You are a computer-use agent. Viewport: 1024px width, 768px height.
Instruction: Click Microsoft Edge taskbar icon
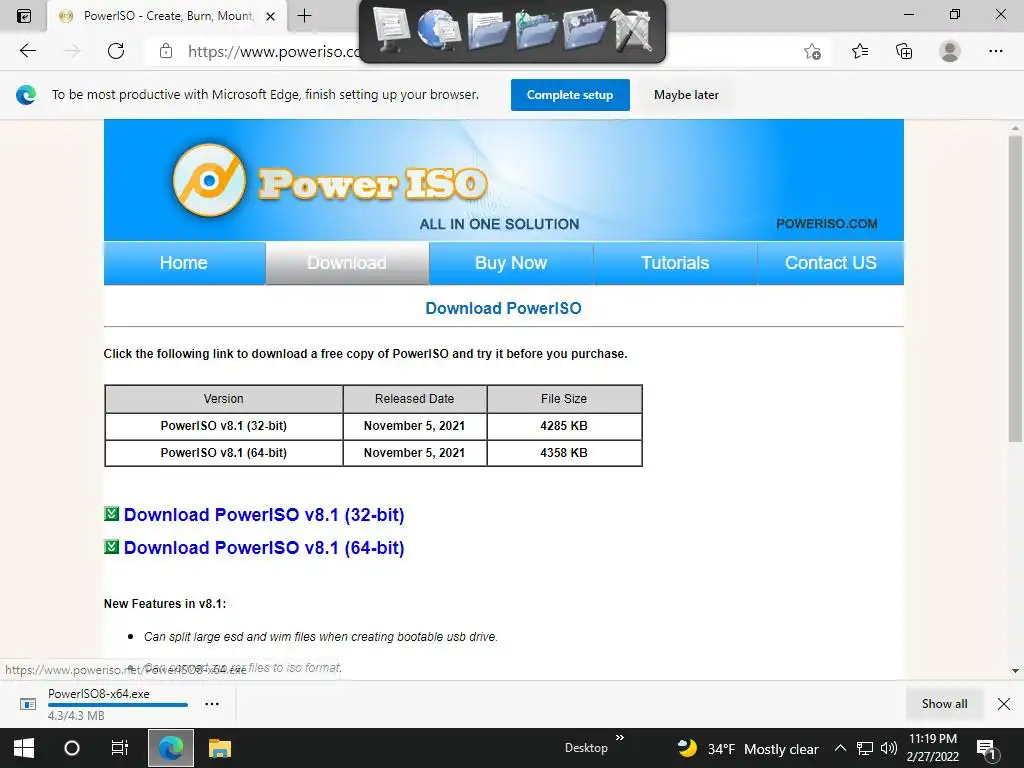171,748
